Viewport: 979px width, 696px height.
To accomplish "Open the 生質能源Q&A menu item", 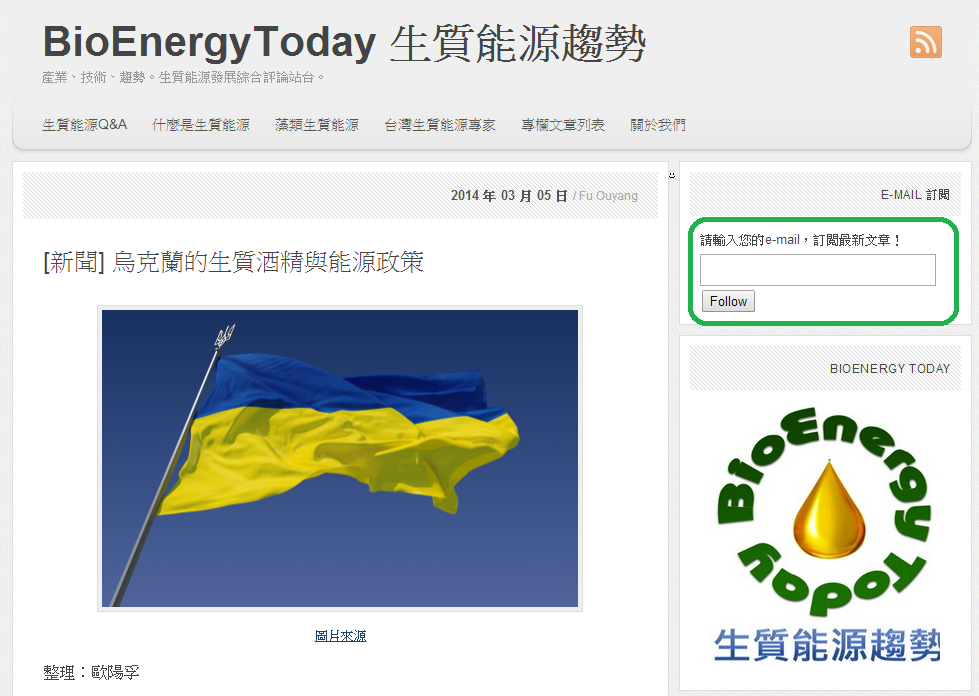I will (x=84, y=125).
